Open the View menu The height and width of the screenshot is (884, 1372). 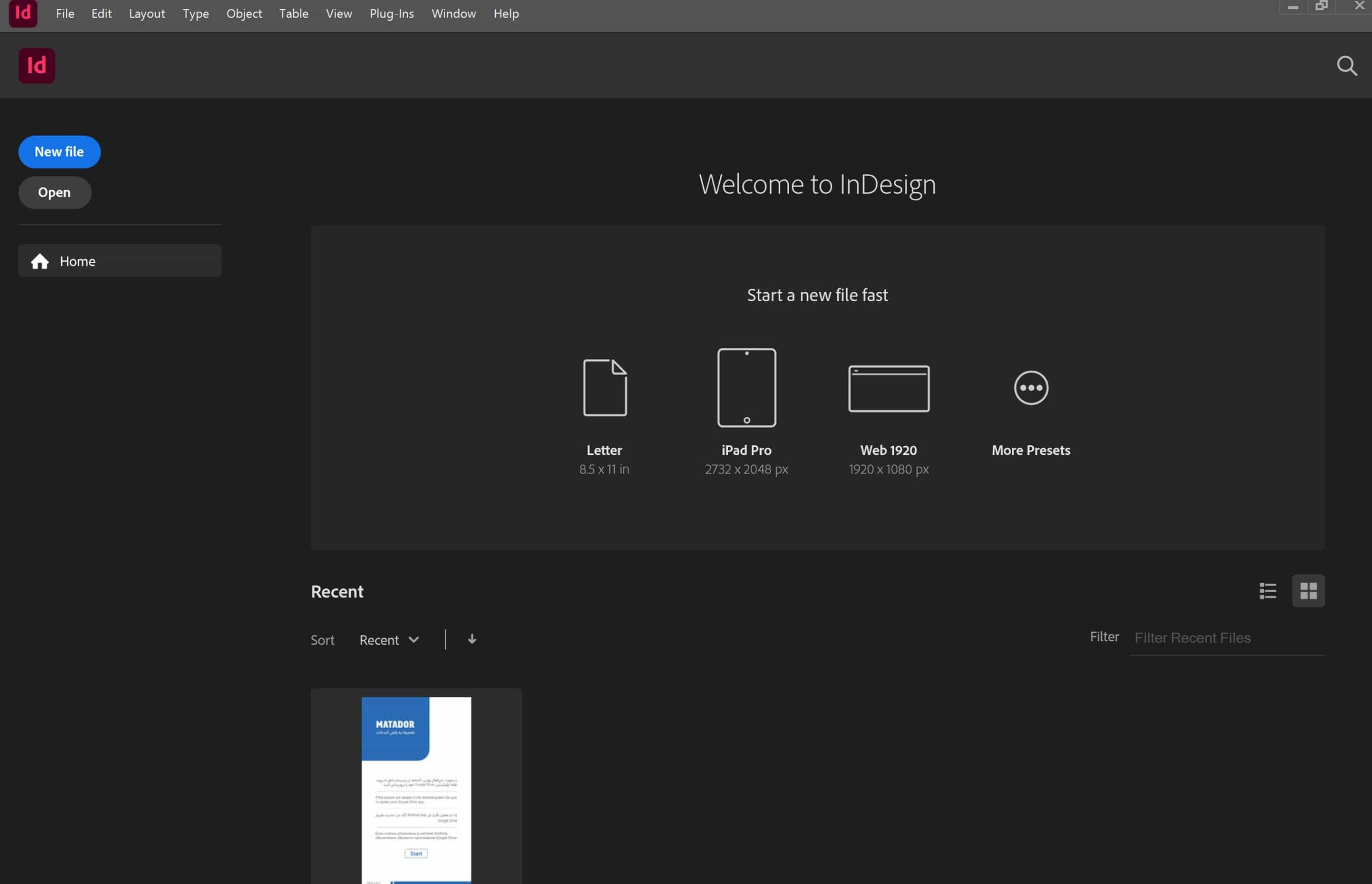tap(339, 13)
